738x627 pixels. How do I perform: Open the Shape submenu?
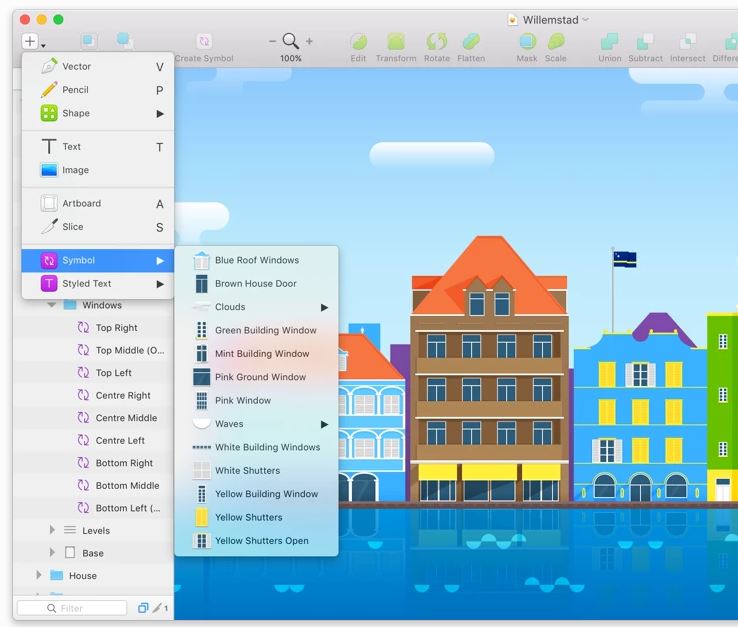click(98, 113)
